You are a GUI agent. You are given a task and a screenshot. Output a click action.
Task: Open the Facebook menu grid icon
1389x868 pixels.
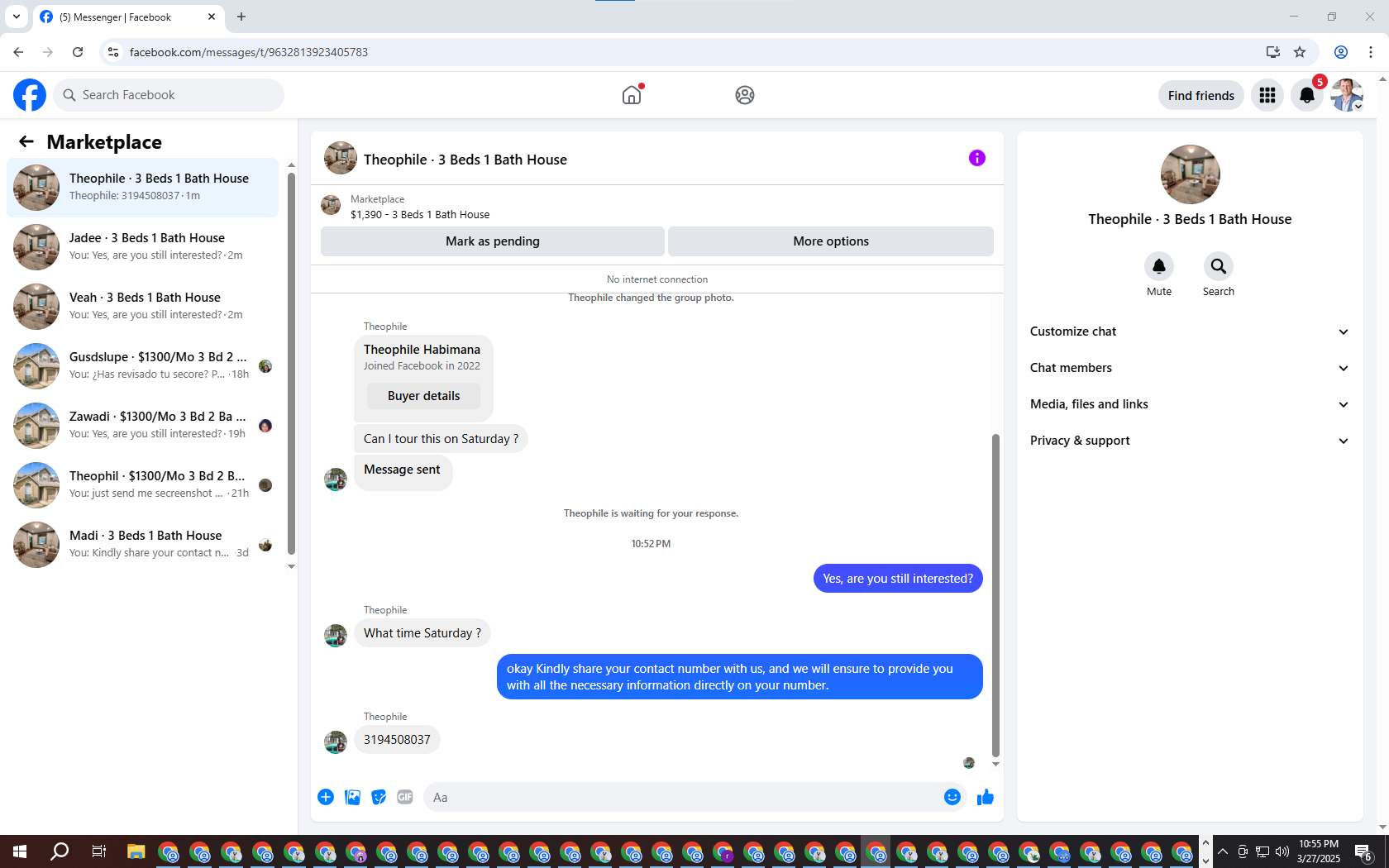coord(1267,95)
